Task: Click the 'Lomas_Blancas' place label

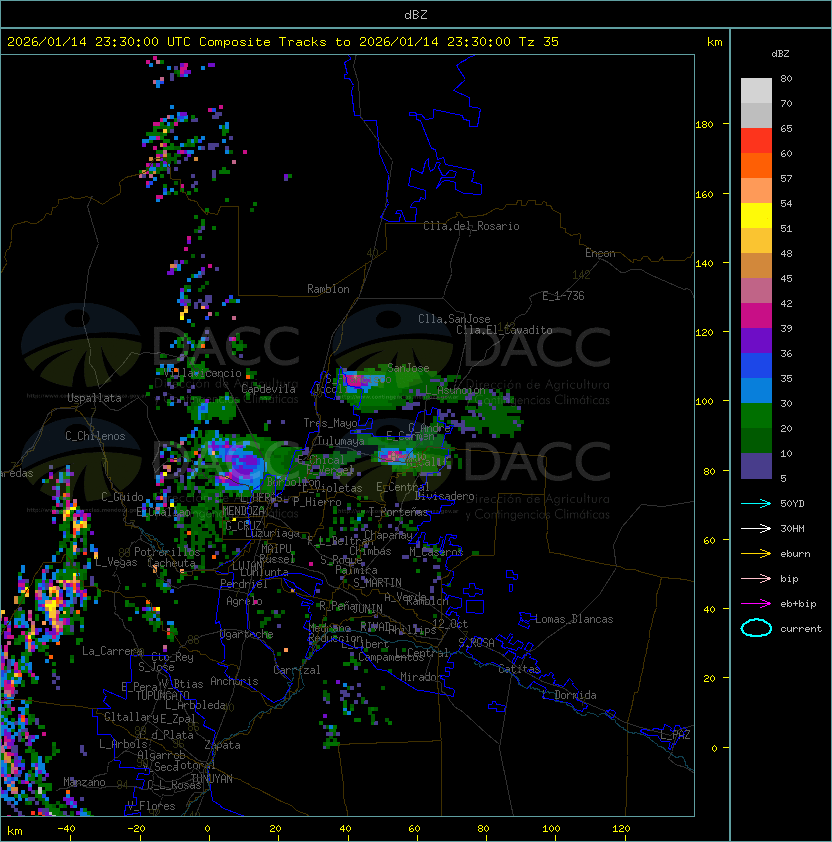Action: coord(574,619)
